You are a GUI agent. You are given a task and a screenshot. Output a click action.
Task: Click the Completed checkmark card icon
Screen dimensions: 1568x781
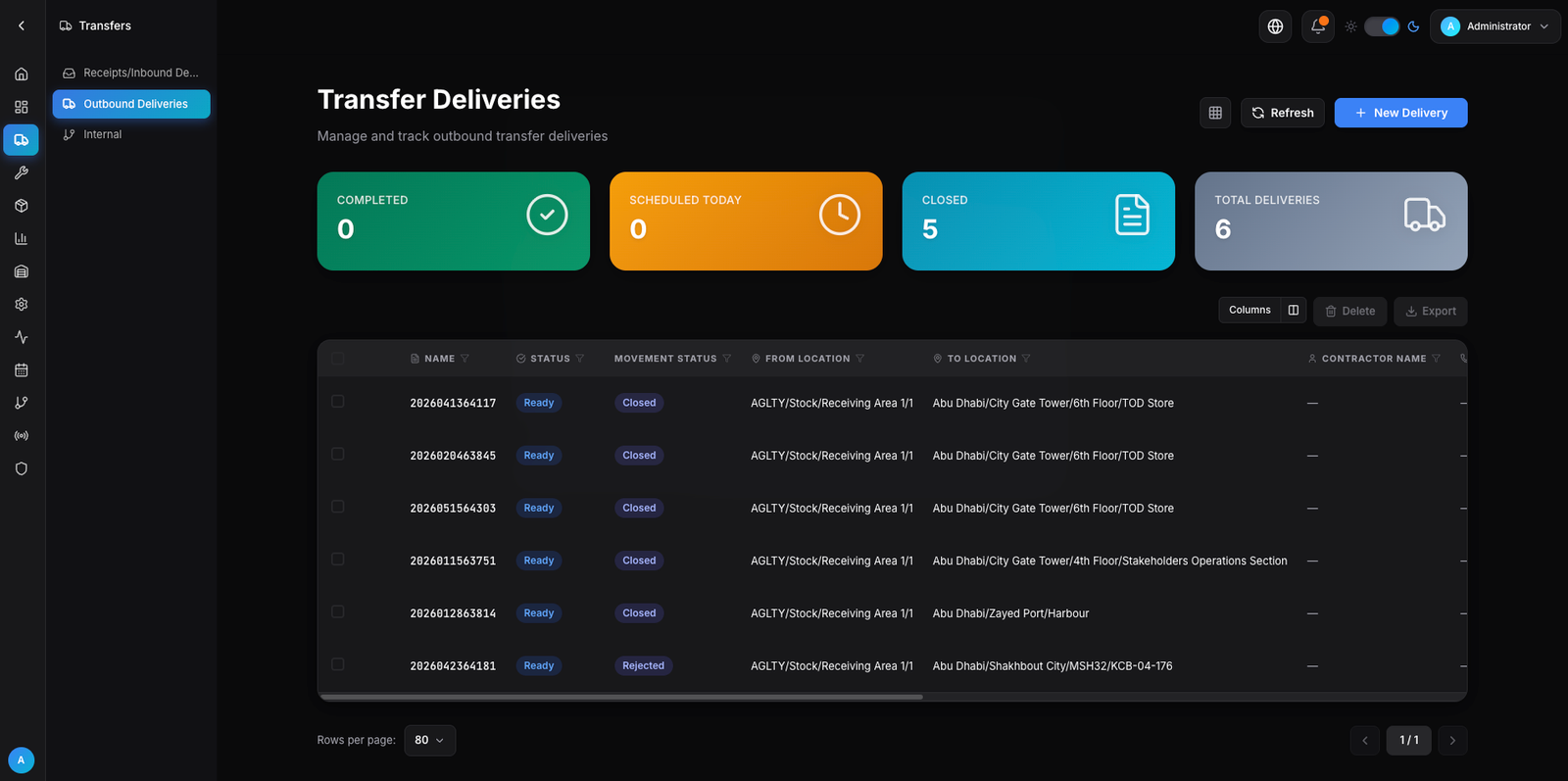547,215
